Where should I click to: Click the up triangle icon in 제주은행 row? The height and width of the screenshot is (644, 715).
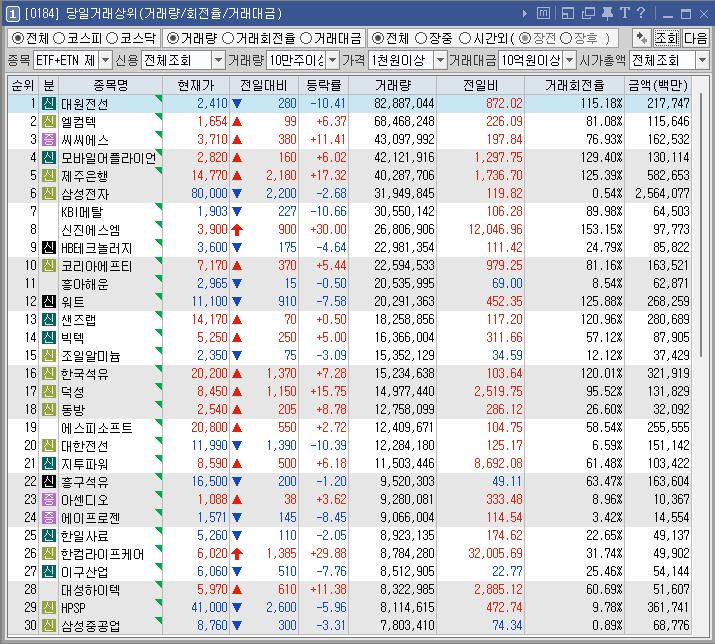pos(237,176)
